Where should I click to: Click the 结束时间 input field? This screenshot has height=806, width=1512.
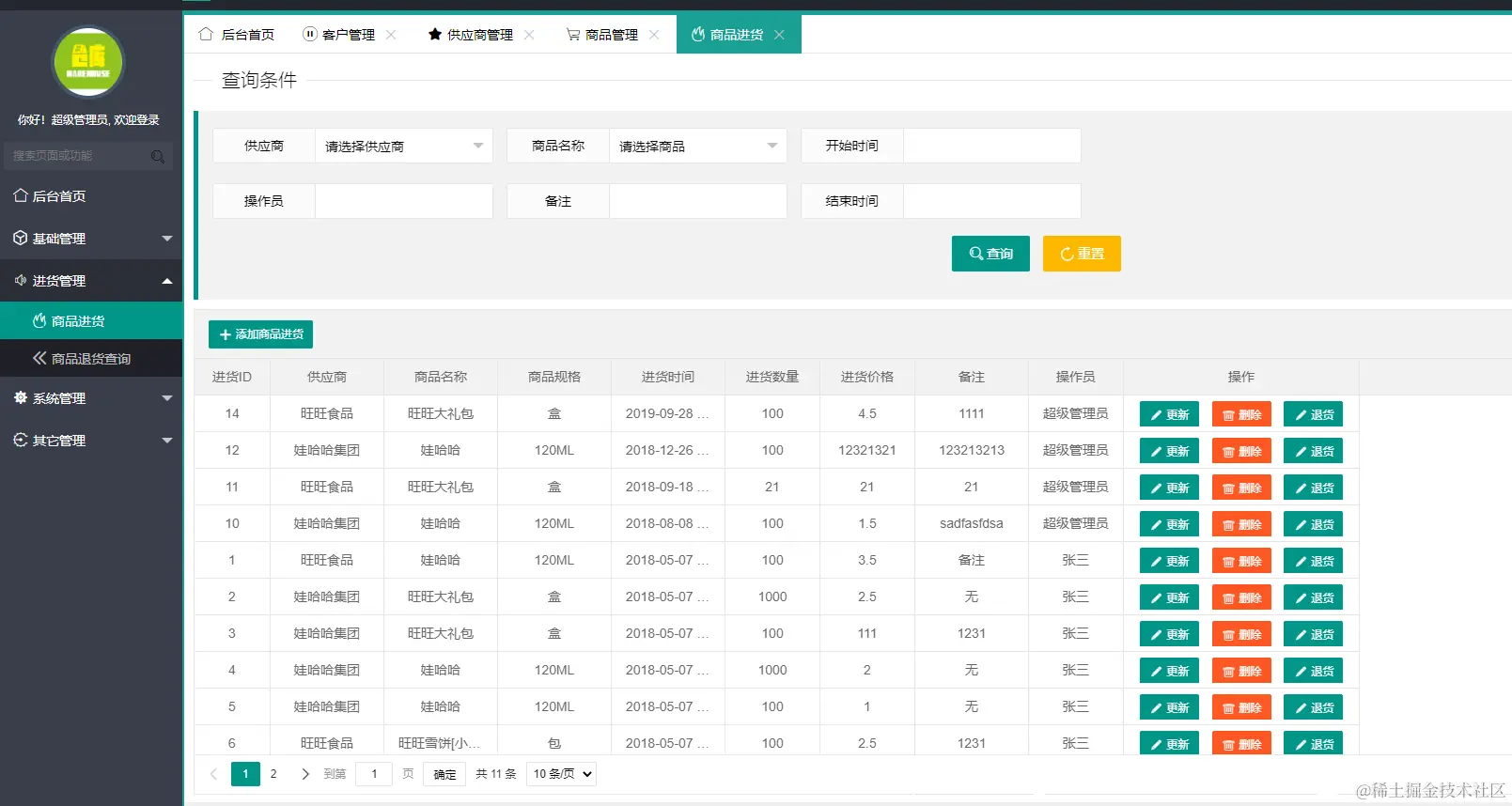click(x=992, y=201)
